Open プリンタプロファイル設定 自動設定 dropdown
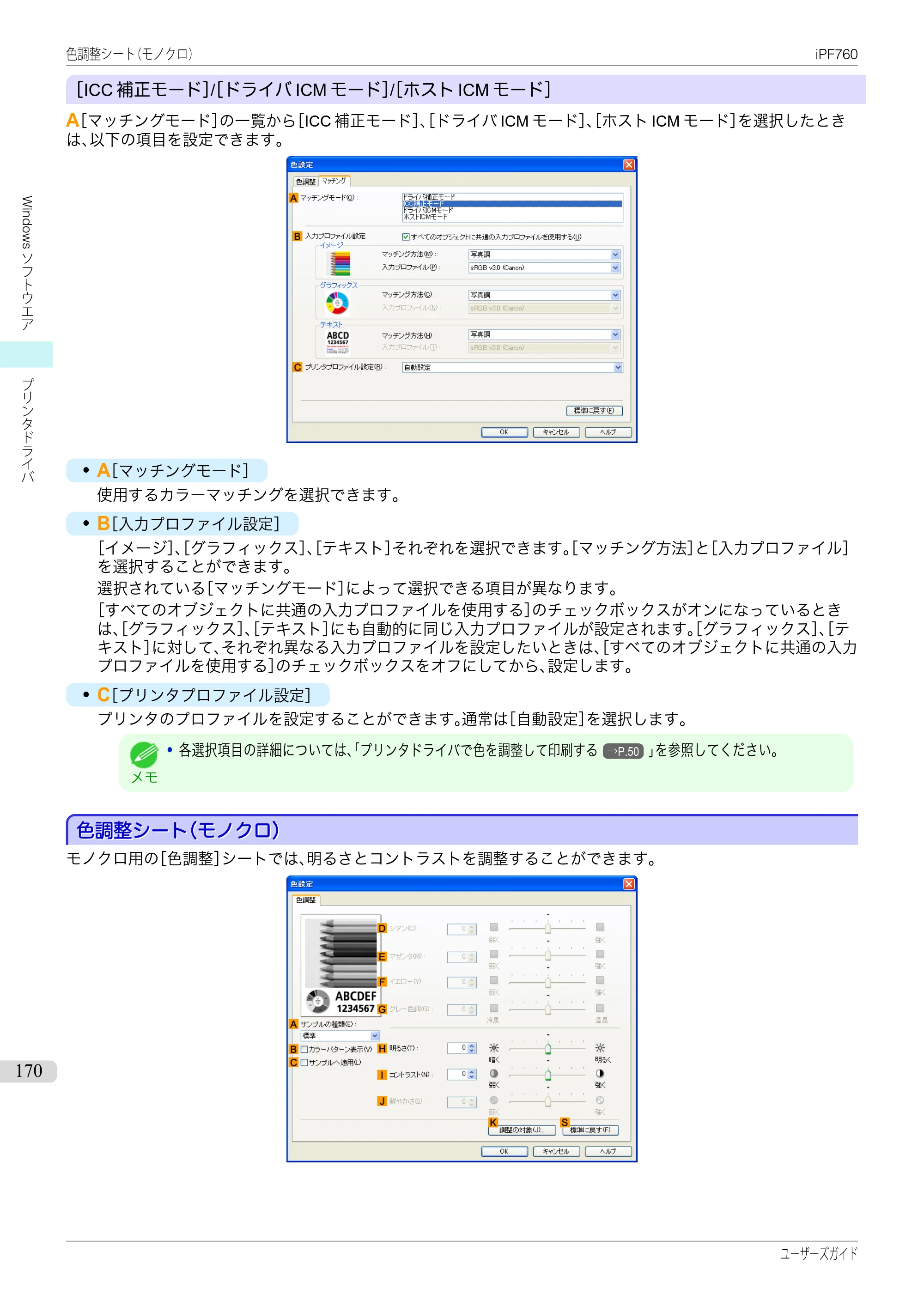The height and width of the screenshot is (1307, 924). [x=512, y=368]
